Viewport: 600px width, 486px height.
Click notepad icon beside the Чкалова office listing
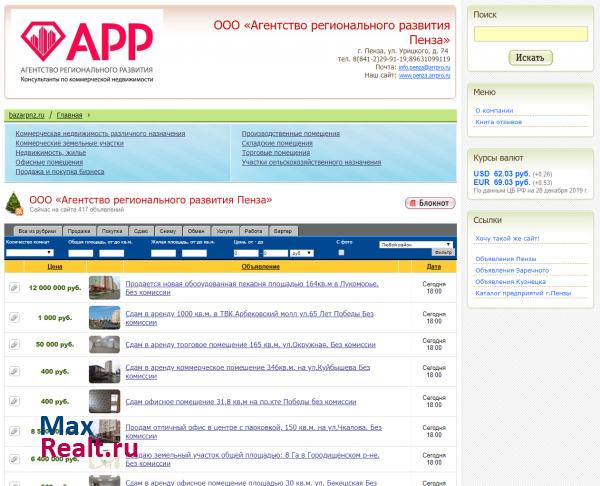pos(14,431)
